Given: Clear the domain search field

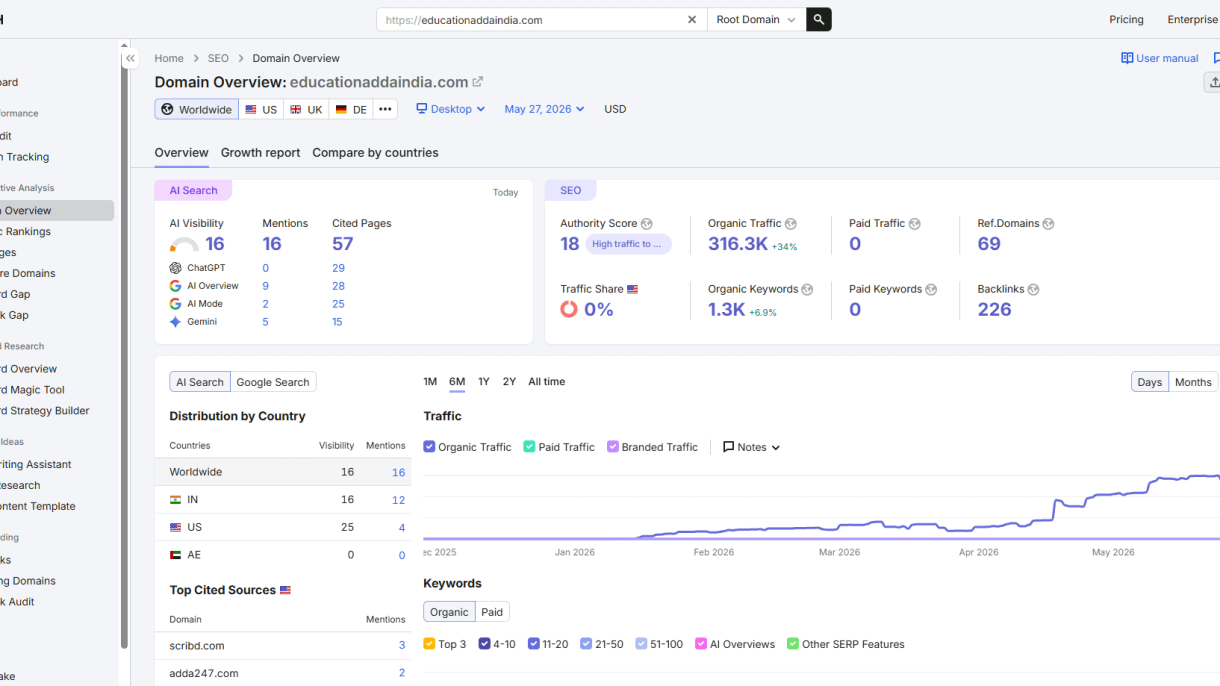Looking at the screenshot, I should 692,19.
